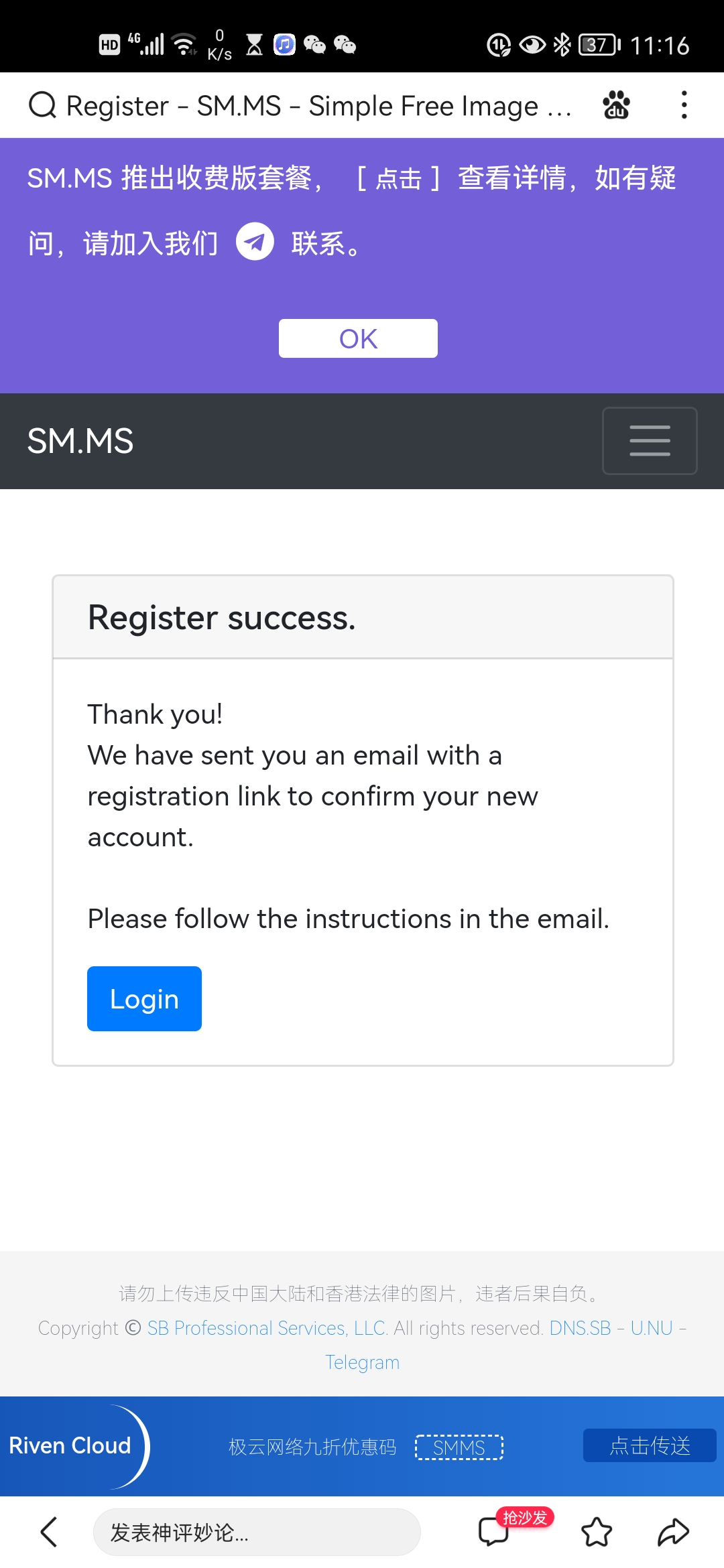Tap the Baidu paw icon
The image size is (724, 1568).
[616, 105]
